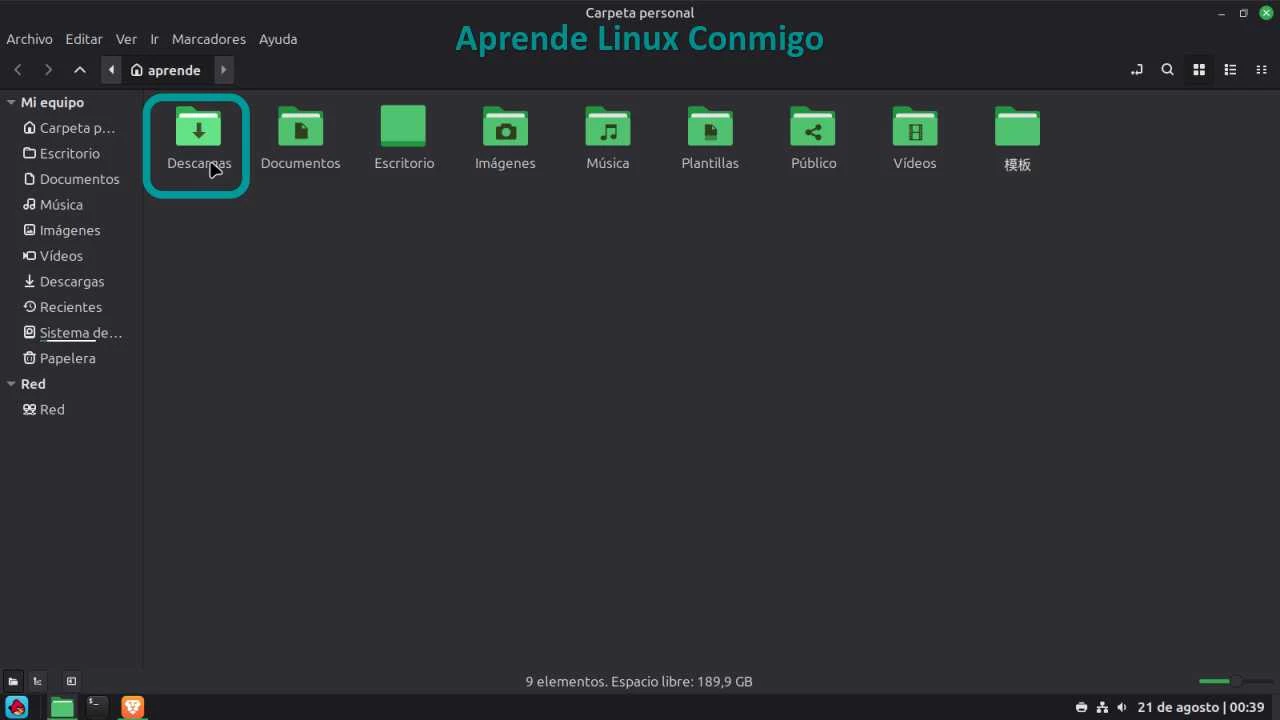Show tree view in the sidebar
The image size is (1280, 720).
tap(37, 681)
